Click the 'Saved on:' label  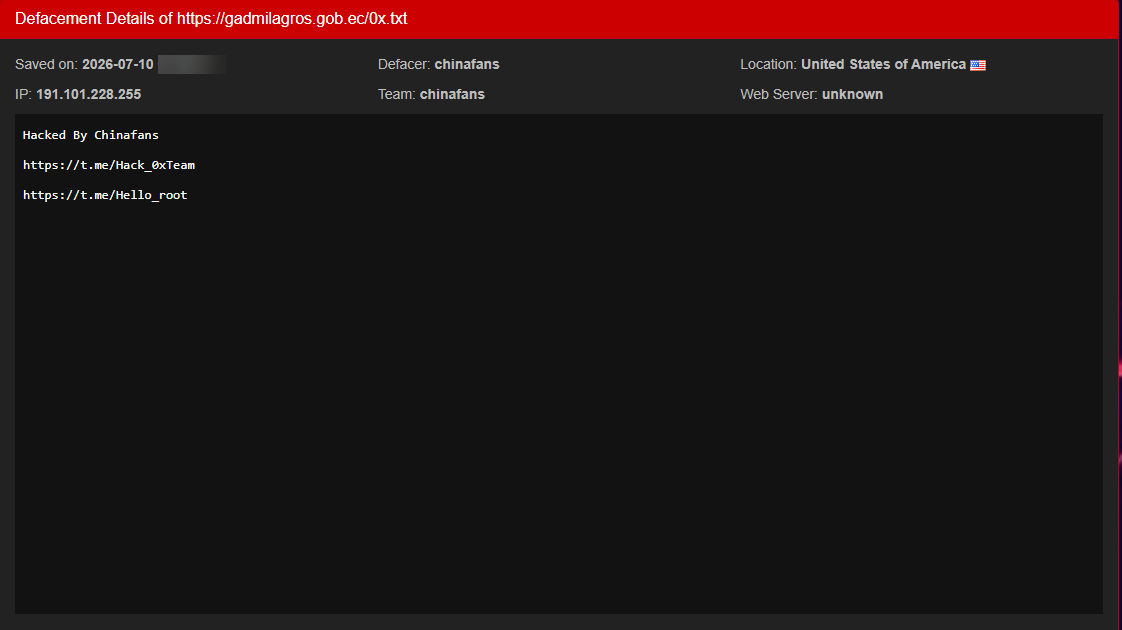pyautogui.click(x=47, y=64)
